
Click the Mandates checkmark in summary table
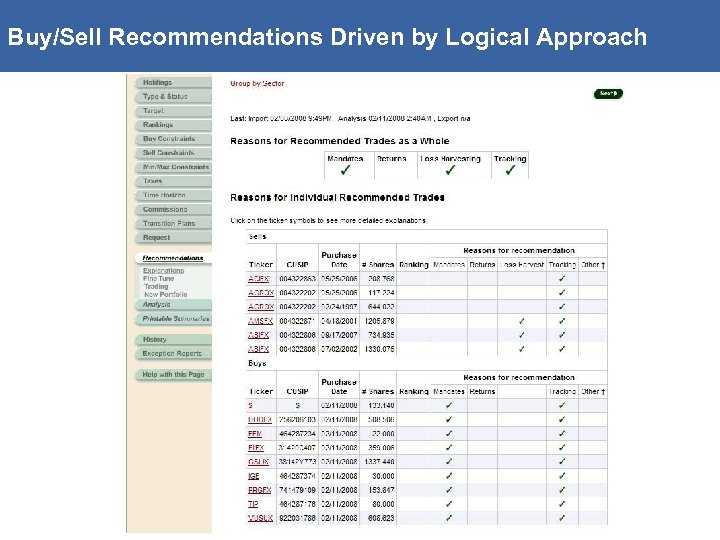pos(345,170)
